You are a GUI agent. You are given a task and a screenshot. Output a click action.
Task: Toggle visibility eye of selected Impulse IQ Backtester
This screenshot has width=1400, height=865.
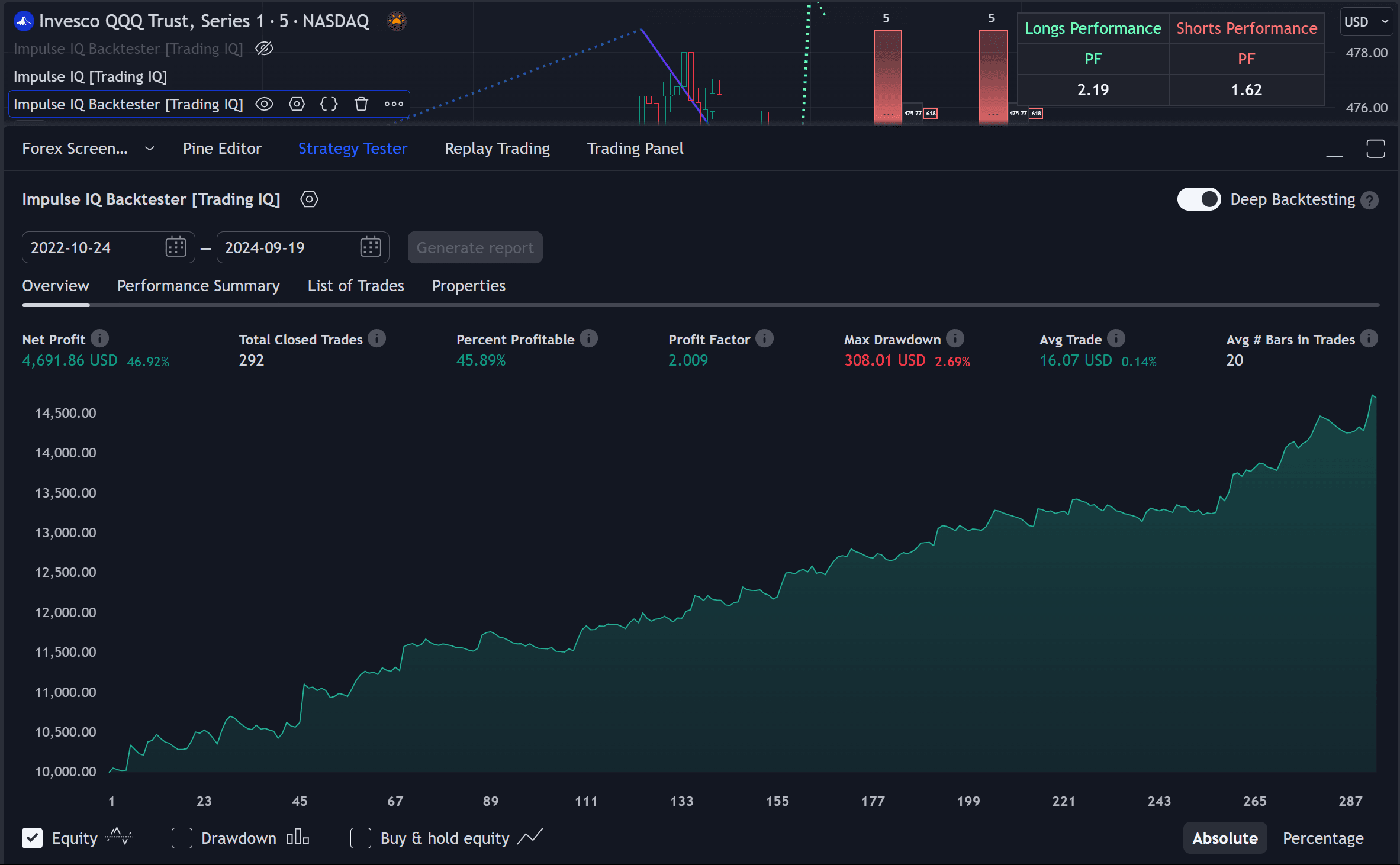pos(264,104)
